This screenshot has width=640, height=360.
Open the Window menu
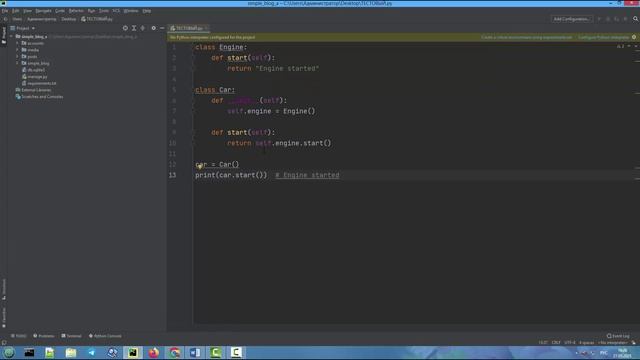pos(131,11)
